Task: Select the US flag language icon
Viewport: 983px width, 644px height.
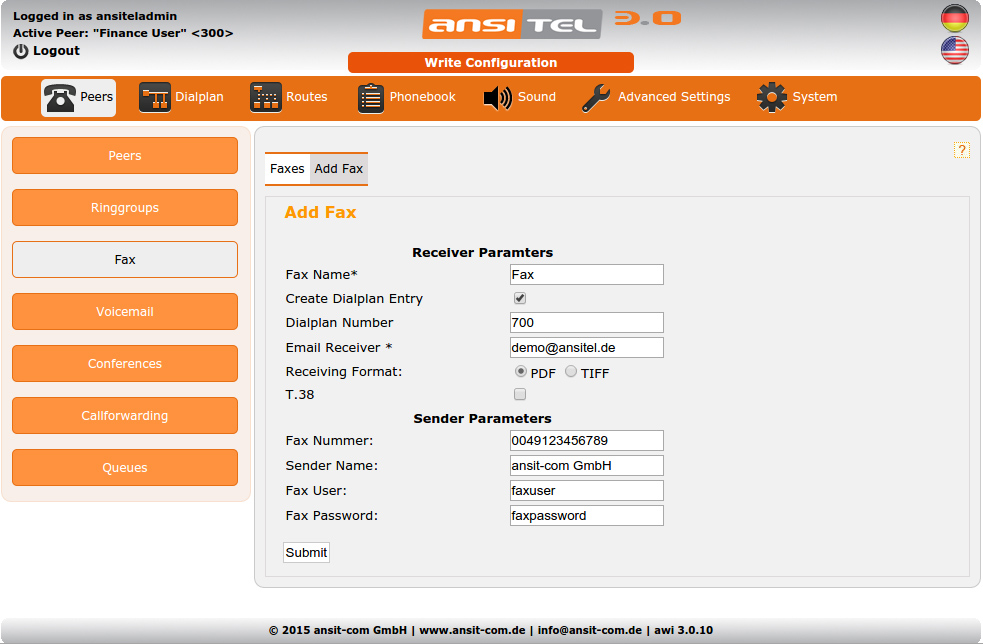Action: (955, 49)
